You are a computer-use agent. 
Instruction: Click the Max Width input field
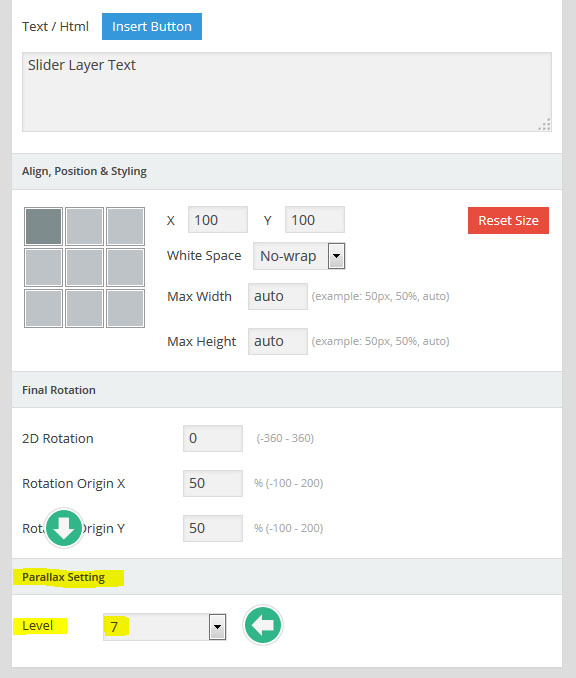pyautogui.click(x=278, y=297)
